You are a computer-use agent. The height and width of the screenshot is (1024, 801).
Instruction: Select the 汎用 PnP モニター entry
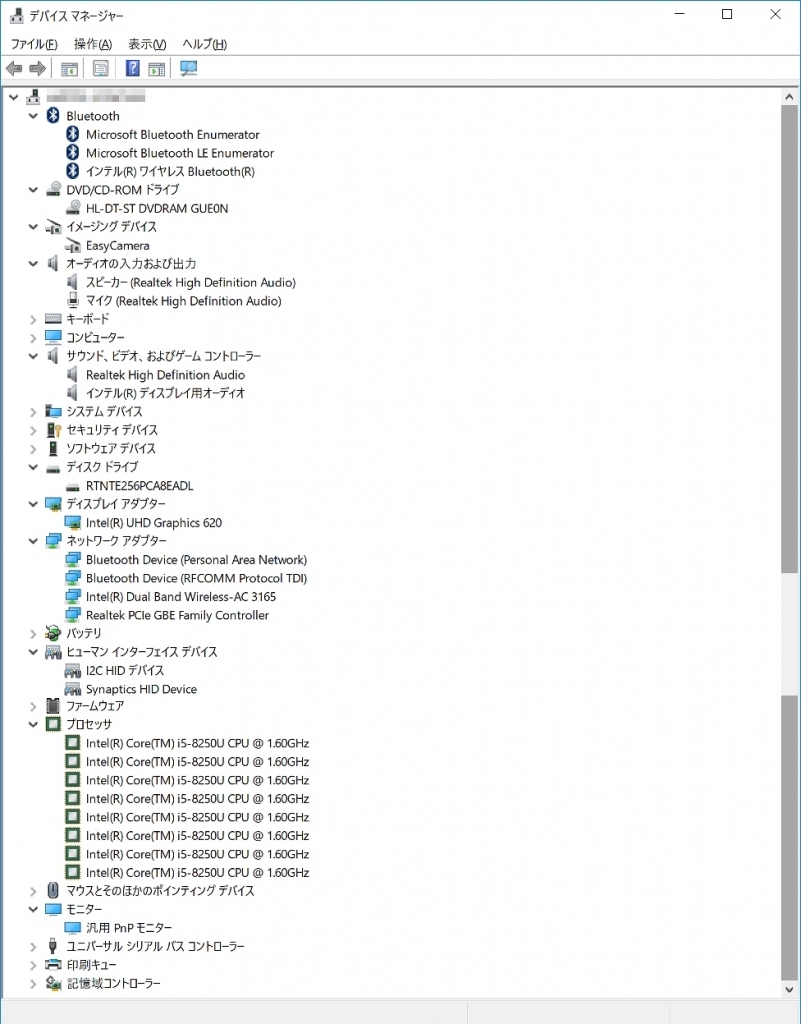point(129,927)
